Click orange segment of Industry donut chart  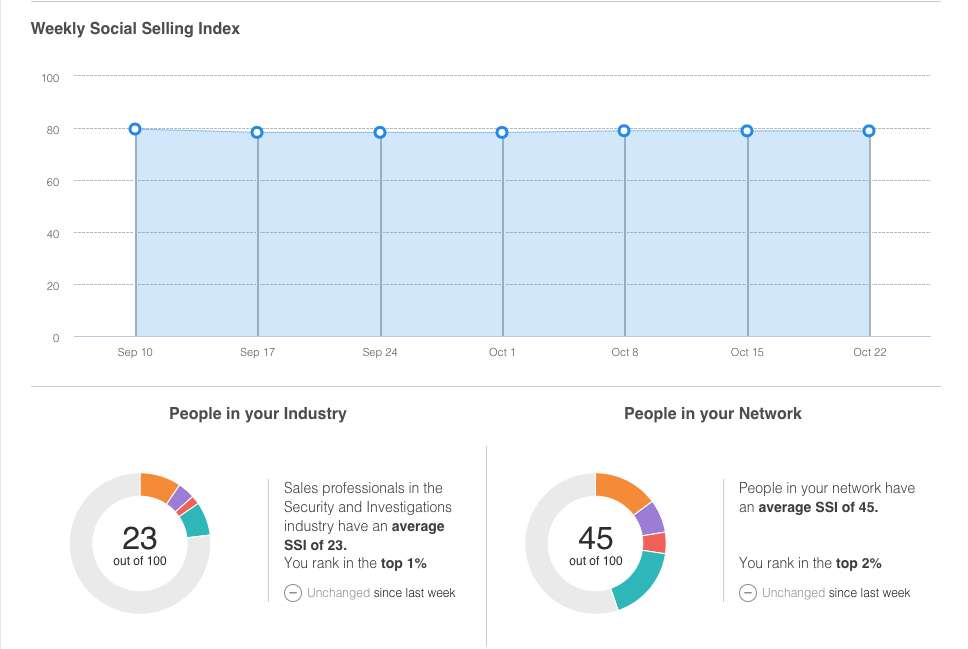tap(157, 487)
